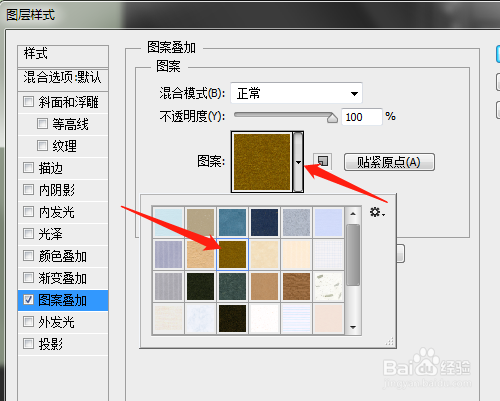This screenshot has height=401, width=500.
Task: Choose the light cyan pattern swatch
Action: pyautogui.click(x=169, y=222)
